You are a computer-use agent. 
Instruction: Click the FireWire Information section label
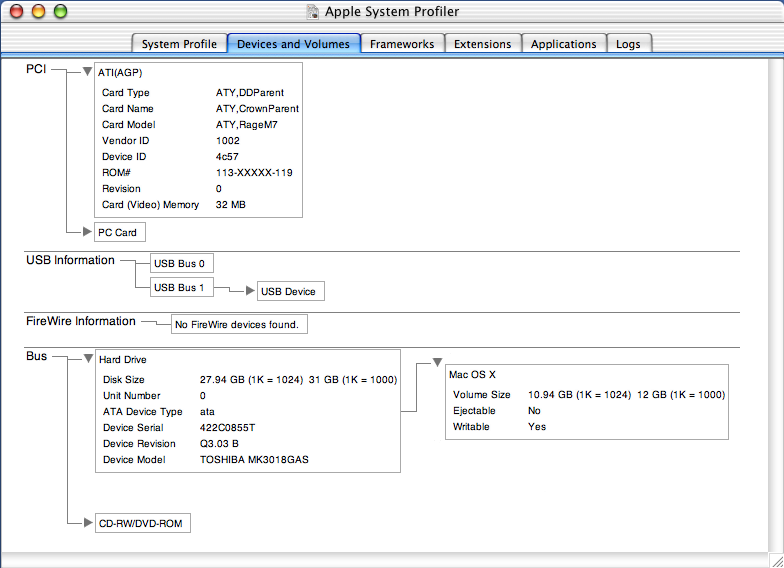[x=81, y=321]
